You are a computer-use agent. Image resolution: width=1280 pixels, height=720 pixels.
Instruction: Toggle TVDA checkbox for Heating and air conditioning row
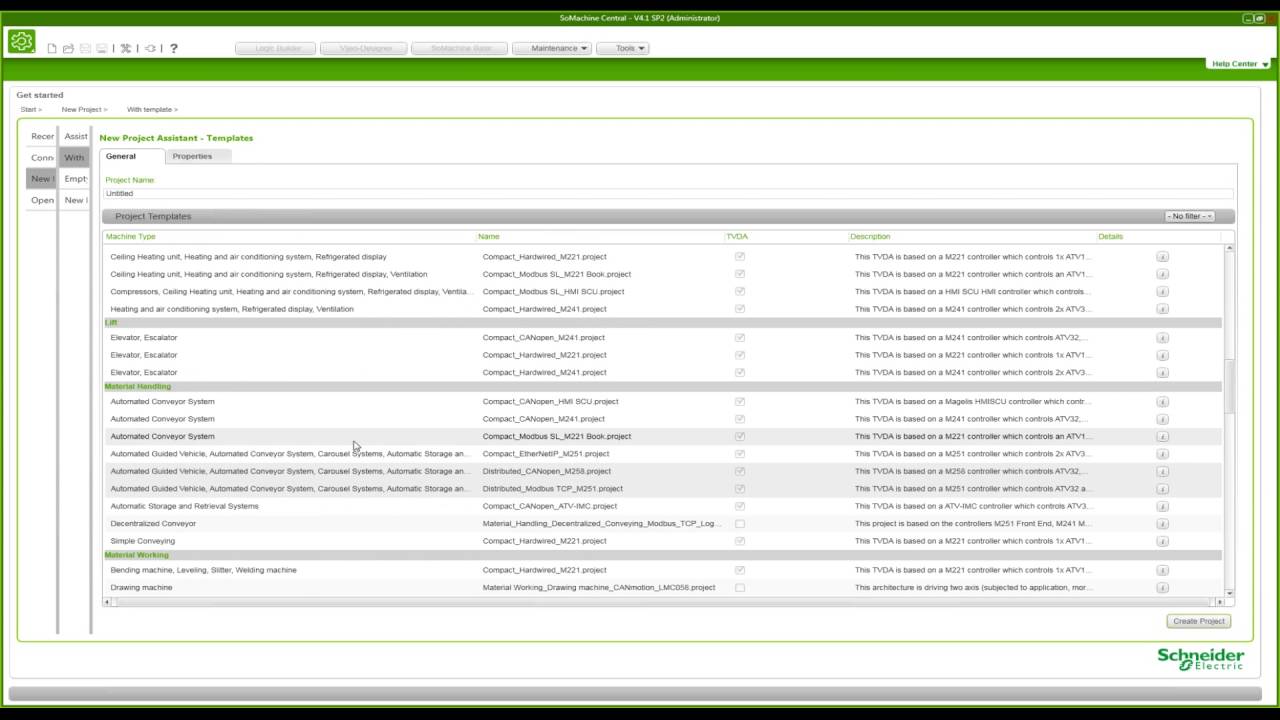(x=740, y=309)
